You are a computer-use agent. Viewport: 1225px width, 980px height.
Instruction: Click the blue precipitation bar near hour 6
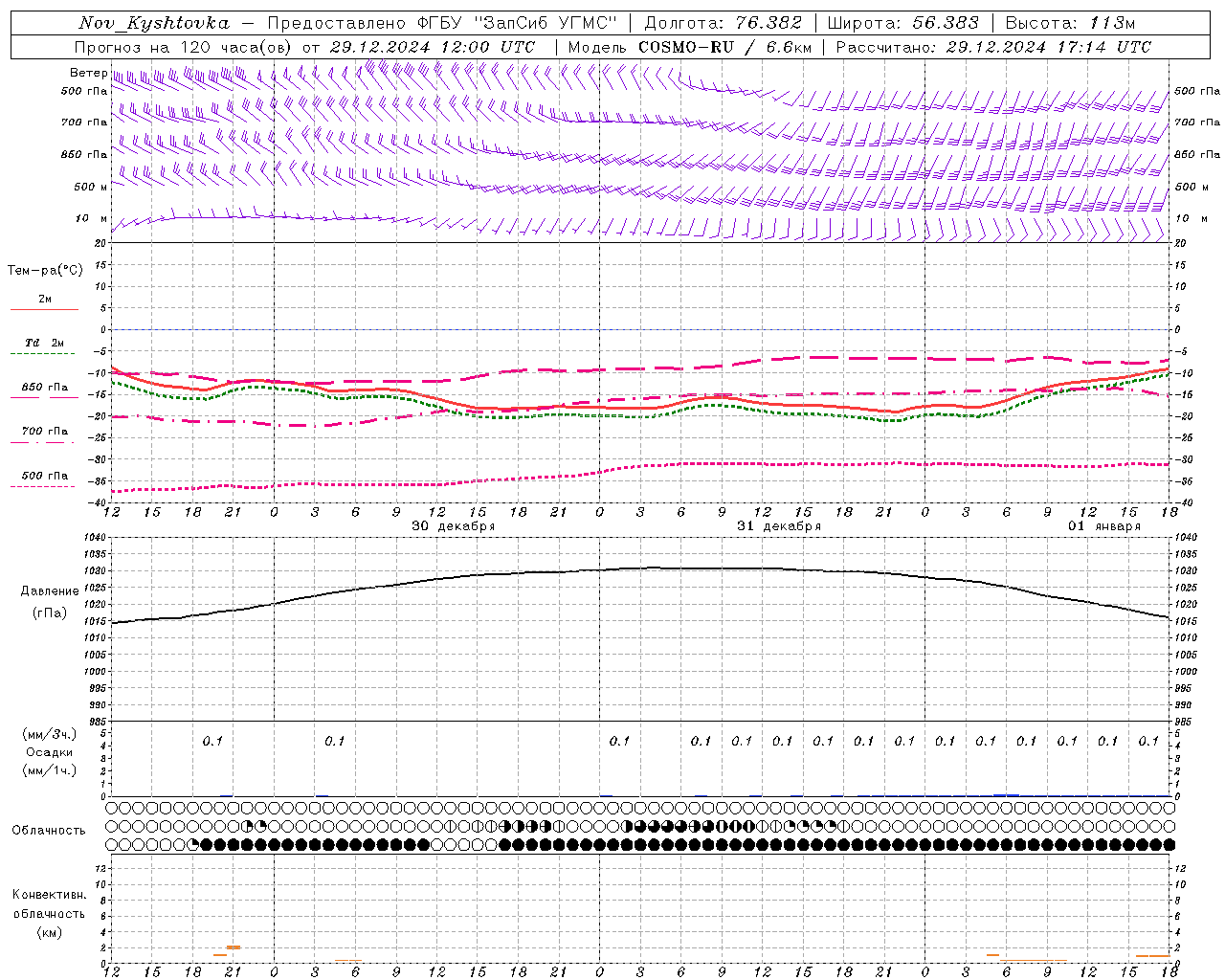click(x=1006, y=794)
